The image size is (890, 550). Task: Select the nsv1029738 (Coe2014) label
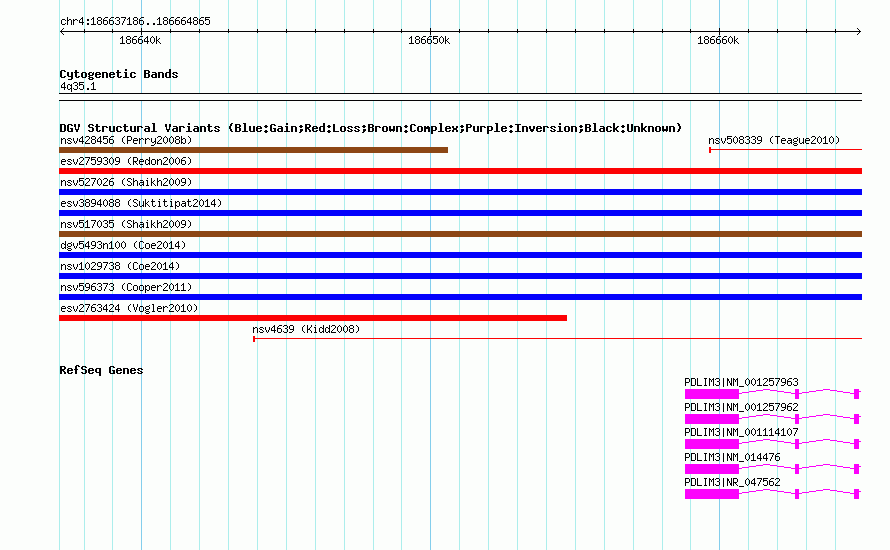pos(120,266)
